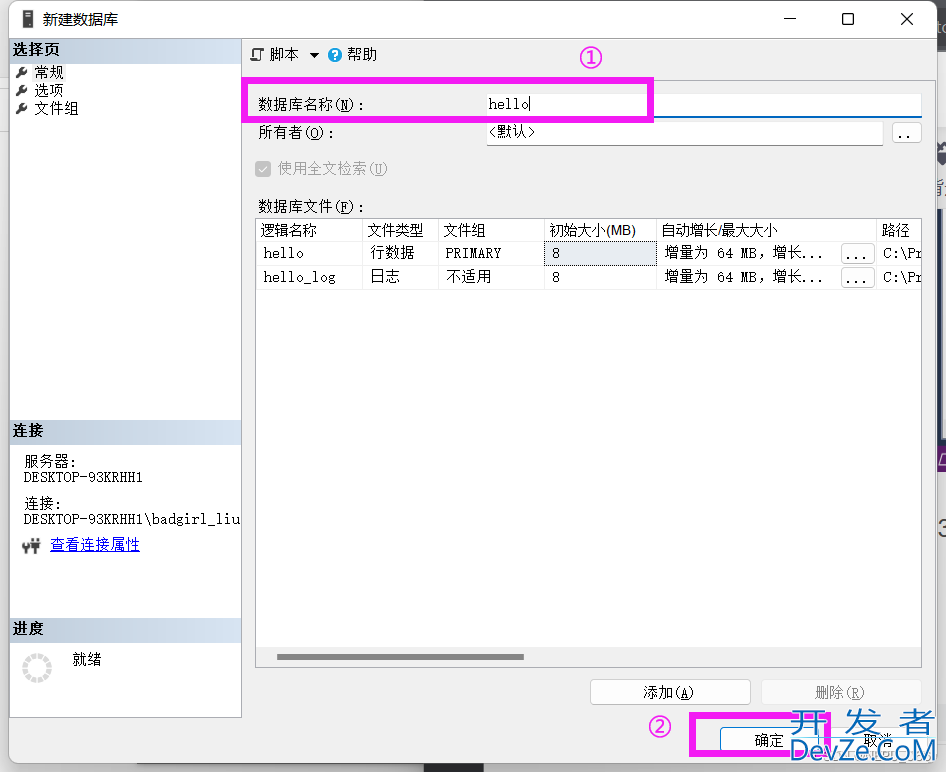This screenshot has height=772, width=946.
Task: Maximize the 新建数据库 window
Action: click(x=848, y=19)
